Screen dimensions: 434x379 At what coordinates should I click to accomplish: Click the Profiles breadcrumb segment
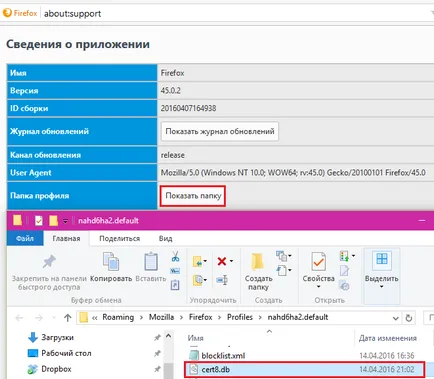point(240,317)
